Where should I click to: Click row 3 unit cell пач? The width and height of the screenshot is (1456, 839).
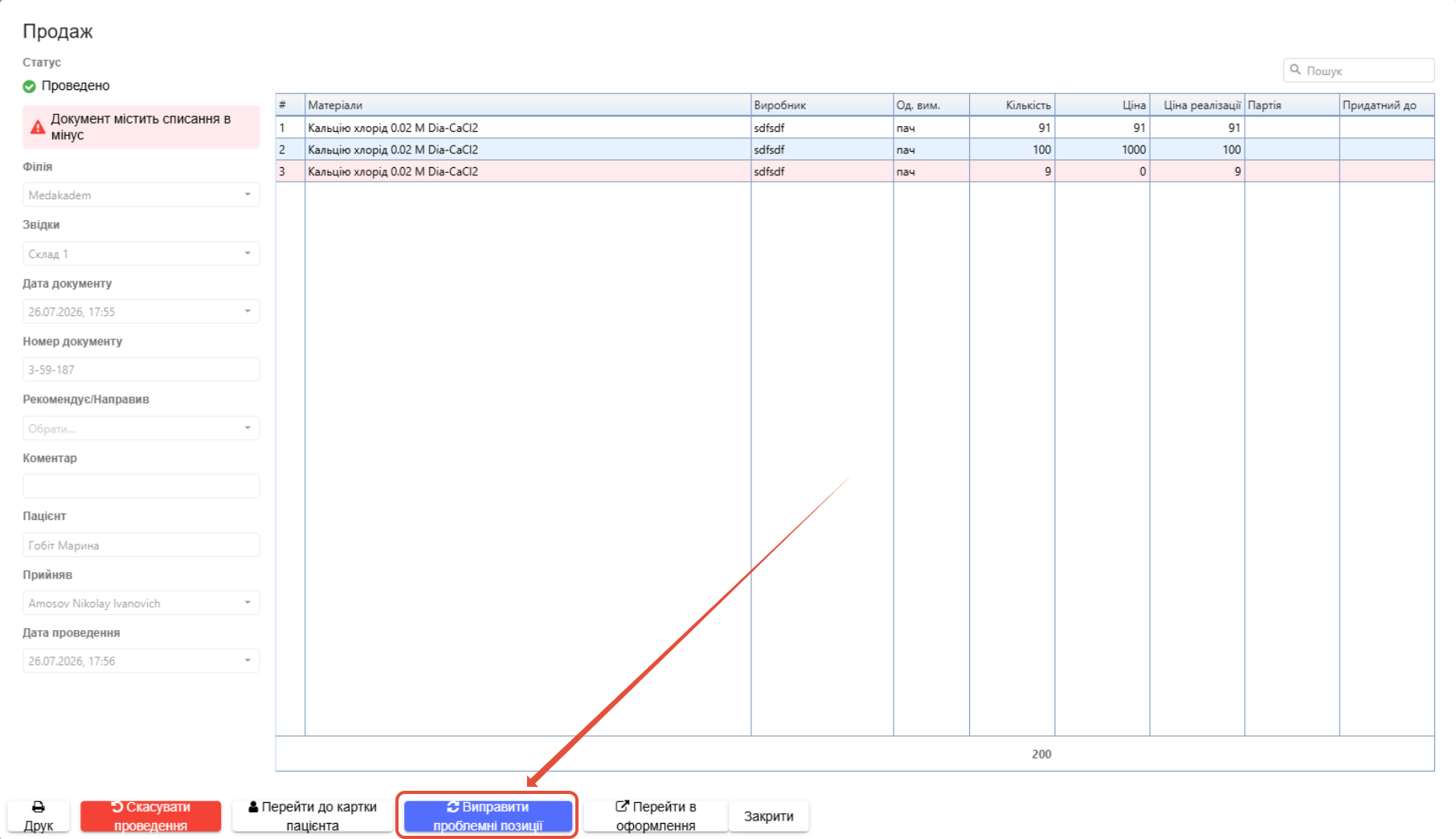point(931,171)
